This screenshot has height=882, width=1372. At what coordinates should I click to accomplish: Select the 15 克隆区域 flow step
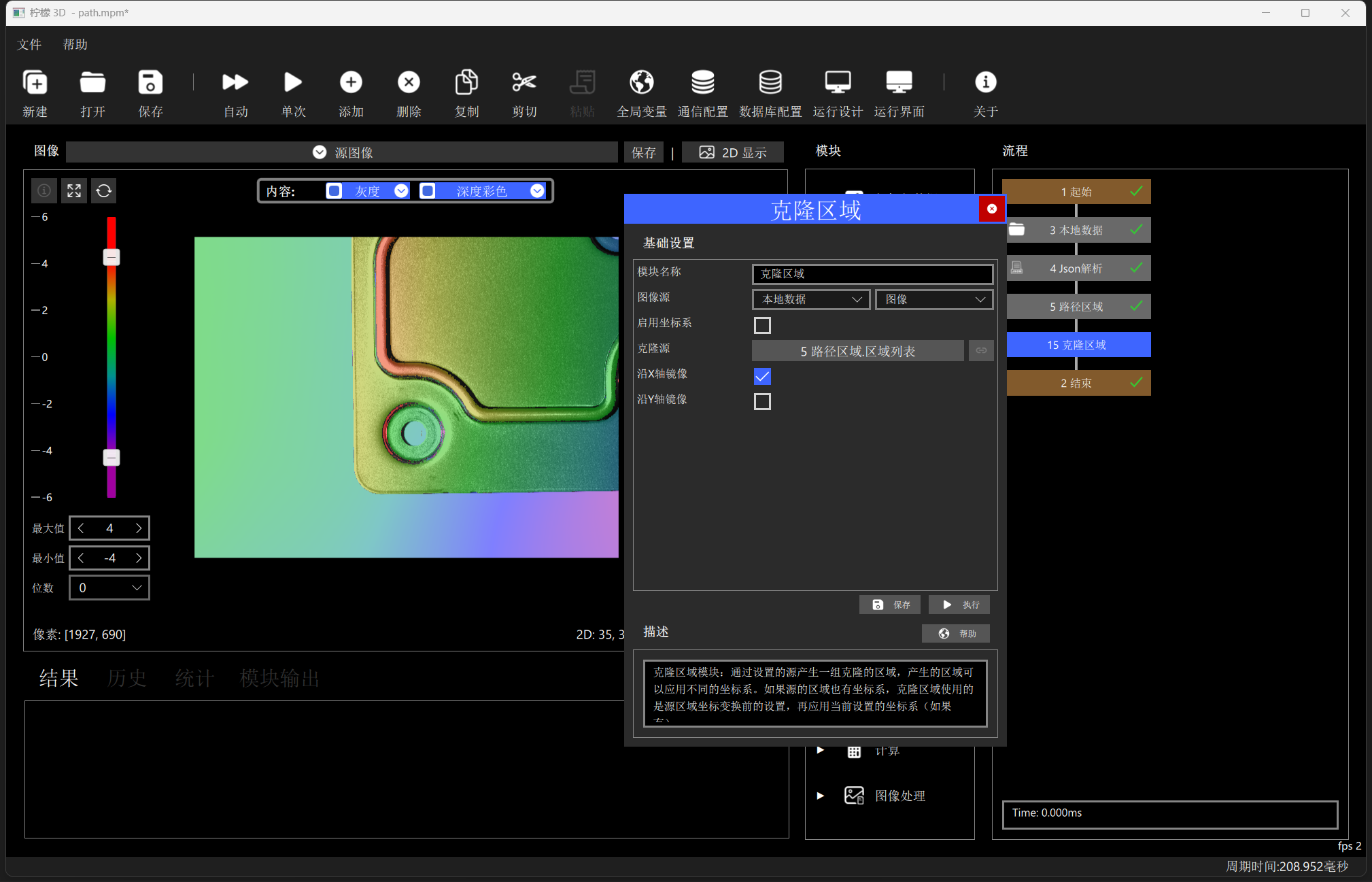[1077, 345]
